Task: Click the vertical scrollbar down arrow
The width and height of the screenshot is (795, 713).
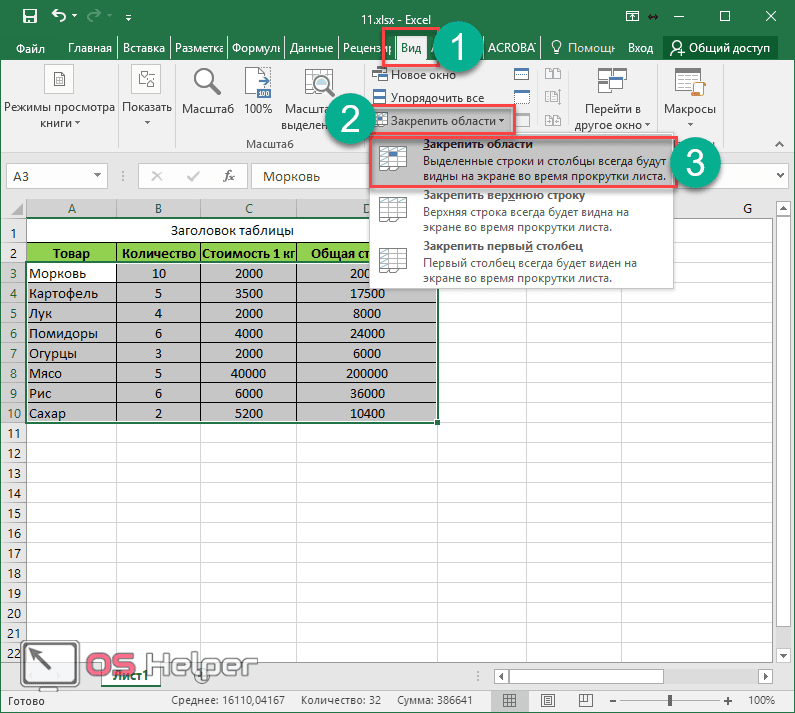Action: tap(783, 656)
